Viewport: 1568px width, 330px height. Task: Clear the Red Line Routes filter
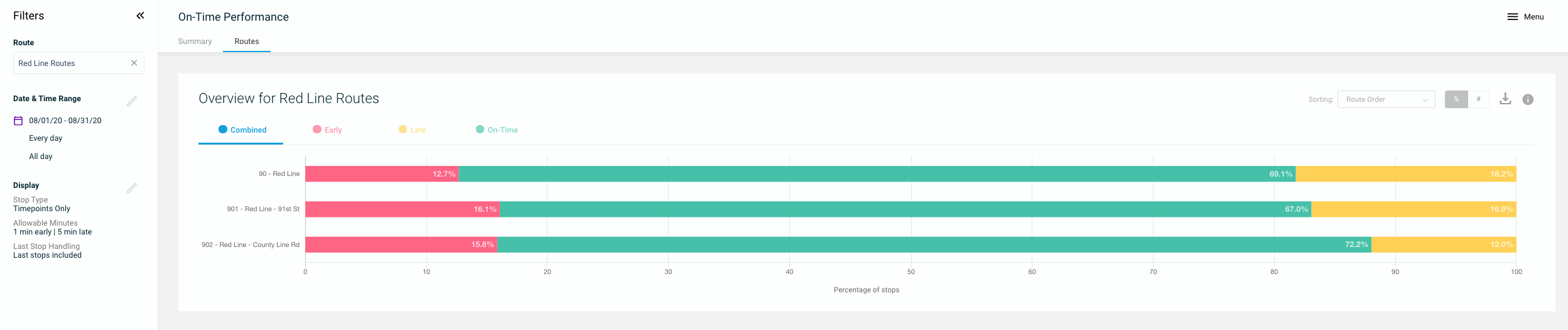click(134, 63)
